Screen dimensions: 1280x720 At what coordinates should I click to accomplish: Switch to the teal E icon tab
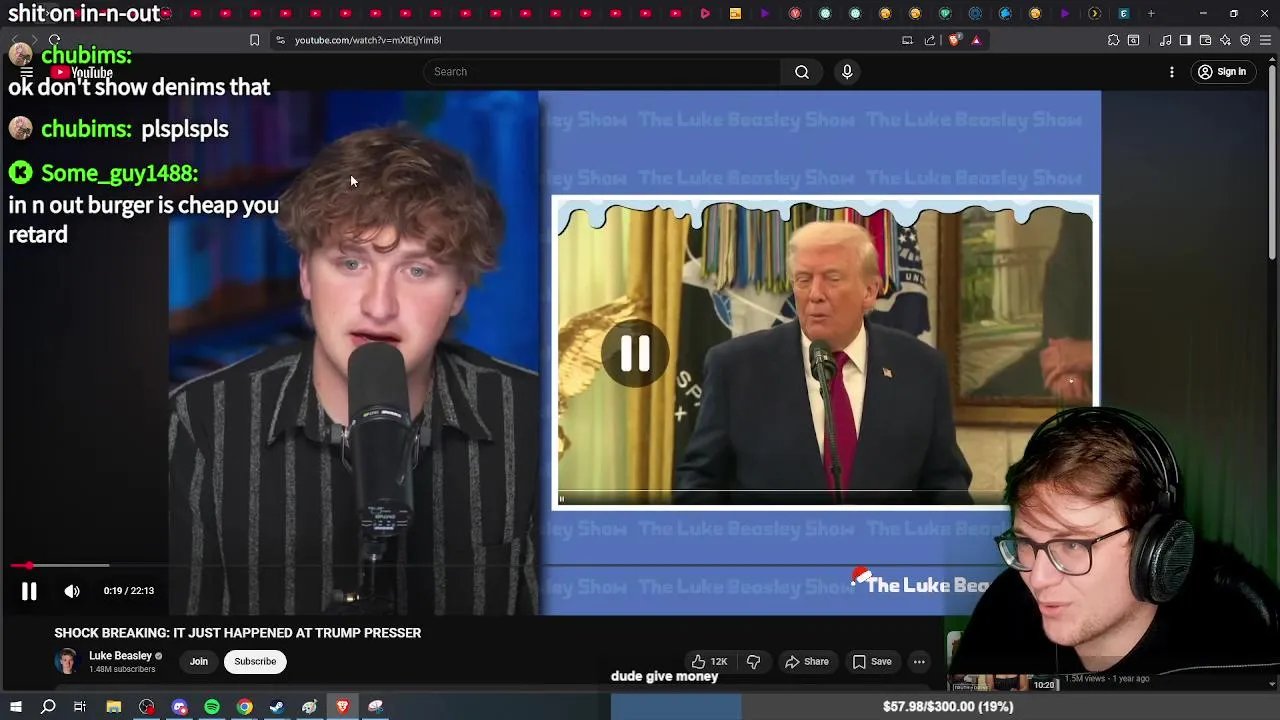pos(1124,14)
